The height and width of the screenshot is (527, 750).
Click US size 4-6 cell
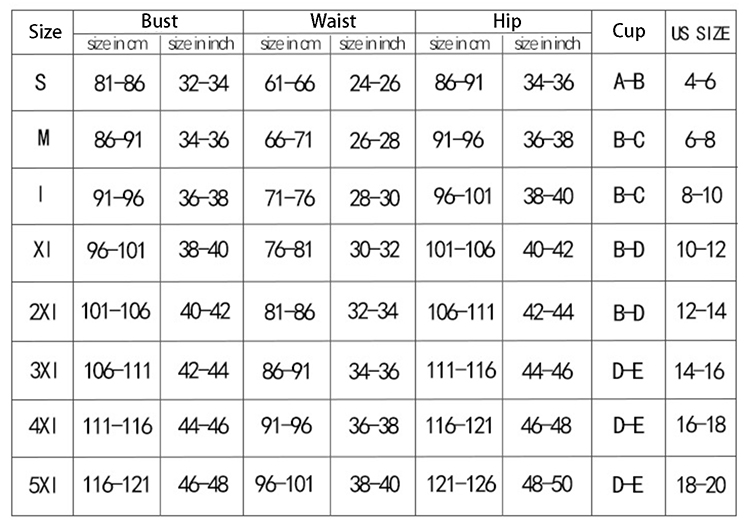tap(700, 82)
